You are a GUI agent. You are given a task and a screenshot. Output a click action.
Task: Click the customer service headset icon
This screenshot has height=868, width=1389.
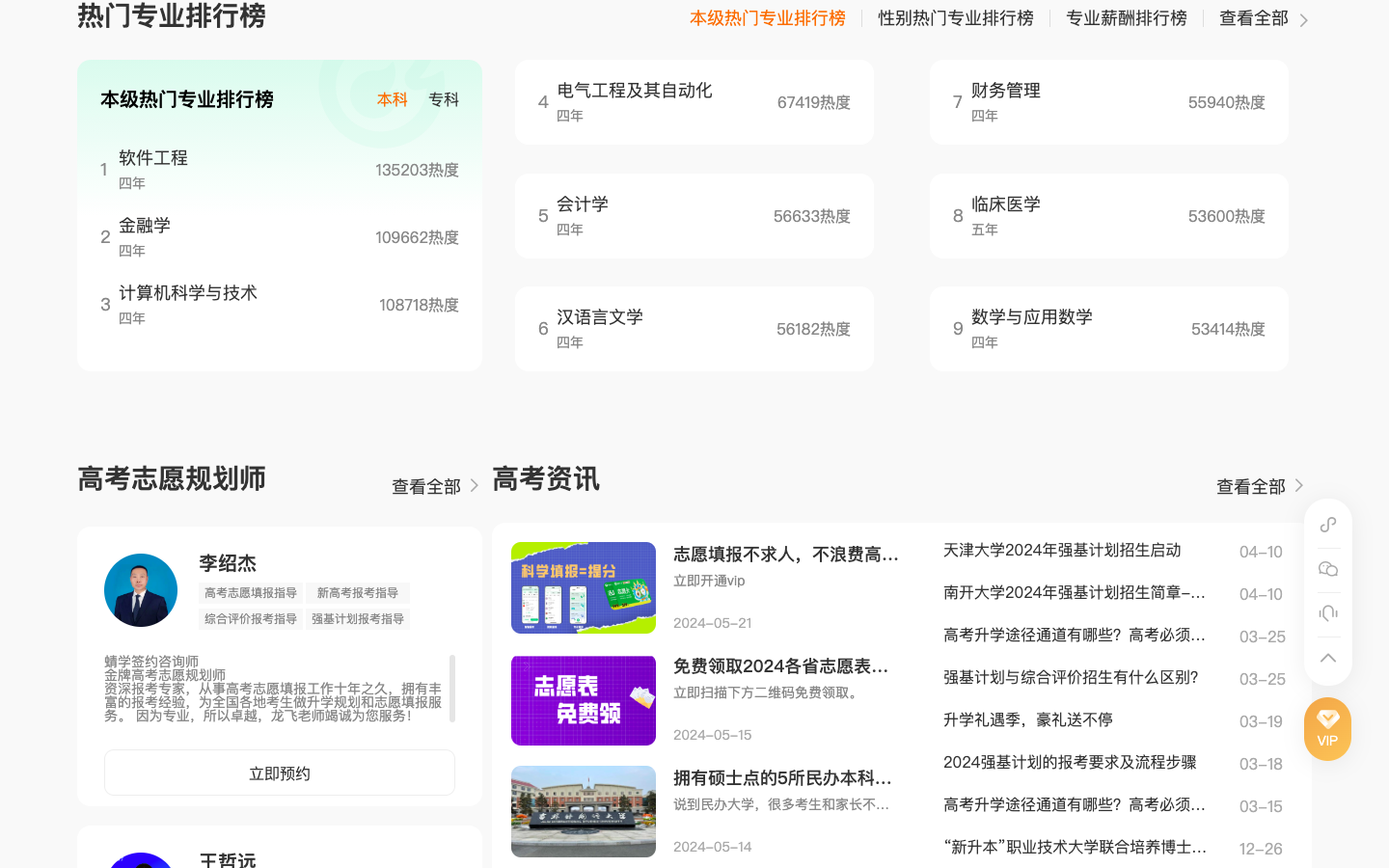click(x=1327, y=613)
